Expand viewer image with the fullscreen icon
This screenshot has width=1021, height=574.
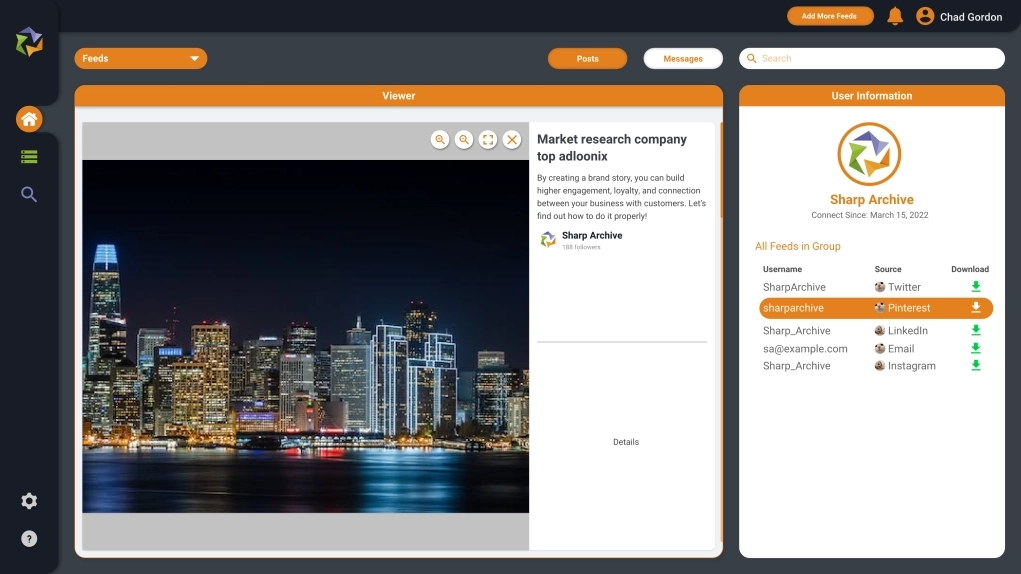pyautogui.click(x=488, y=140)
